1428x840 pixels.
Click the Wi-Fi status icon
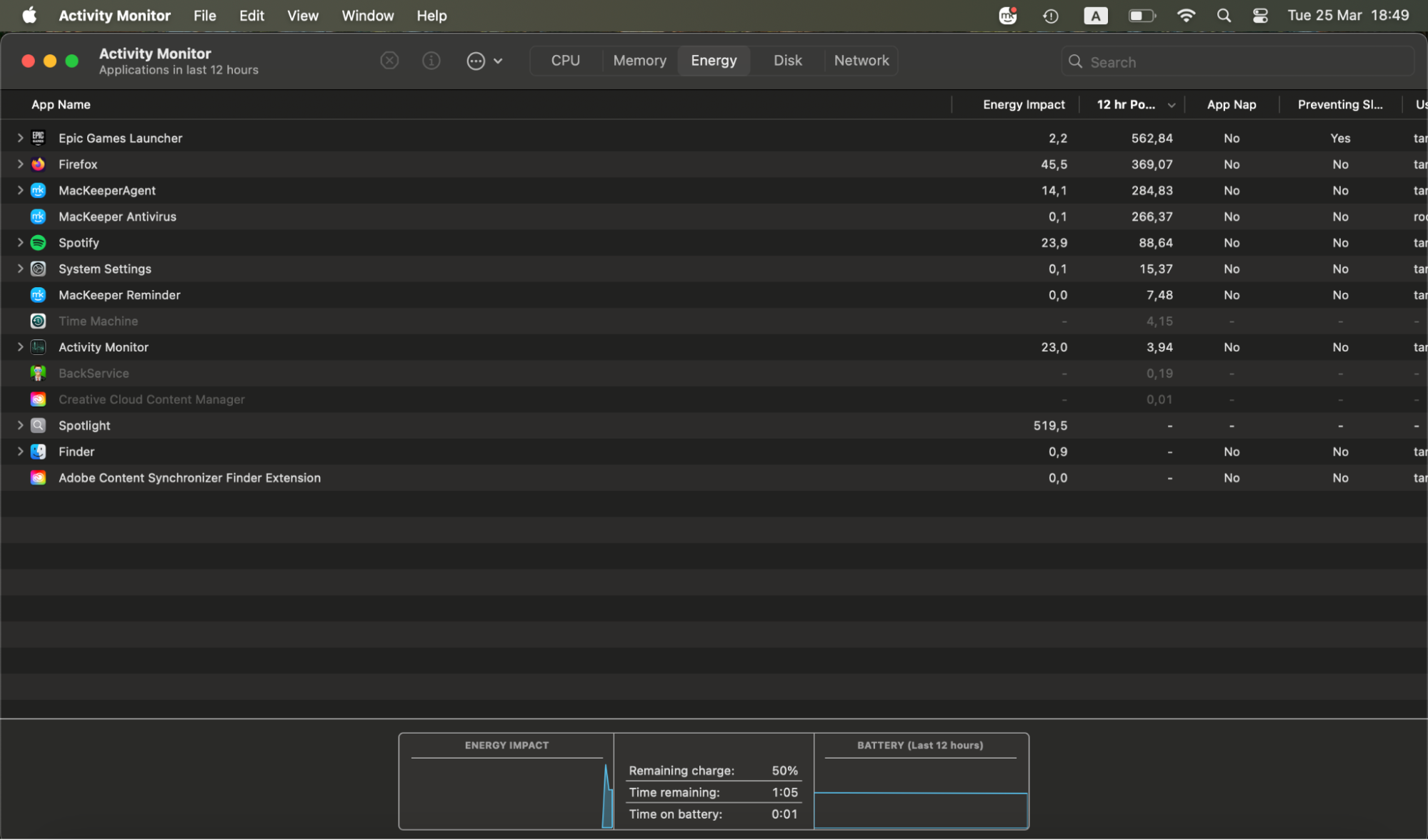1186,16
